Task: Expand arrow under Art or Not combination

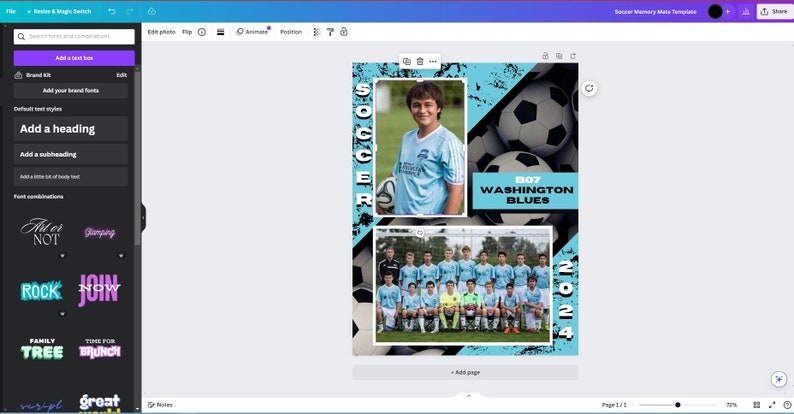Action: 62,256
